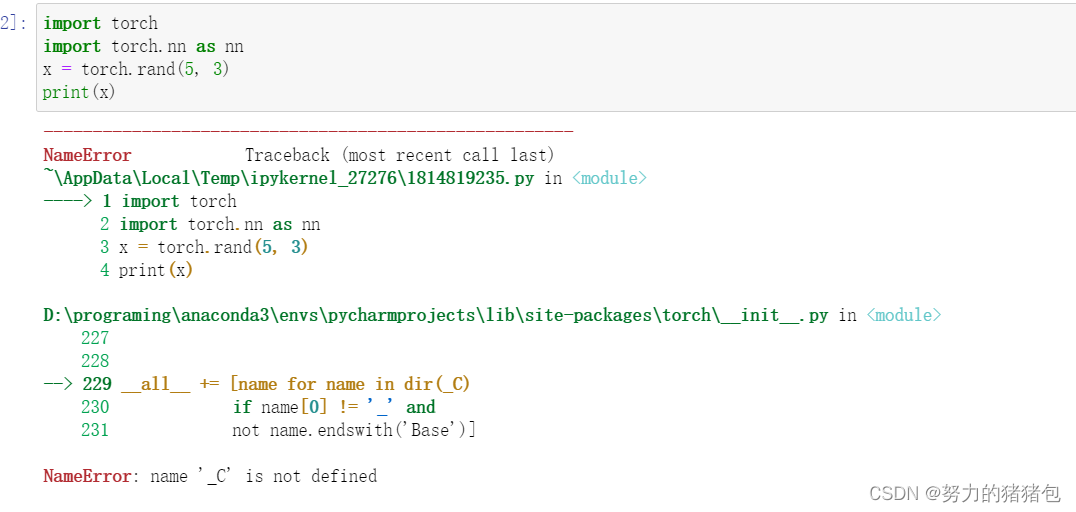Click traceback line '4 print(x)'
1076x512 pixels.
[x=146, y=270]
